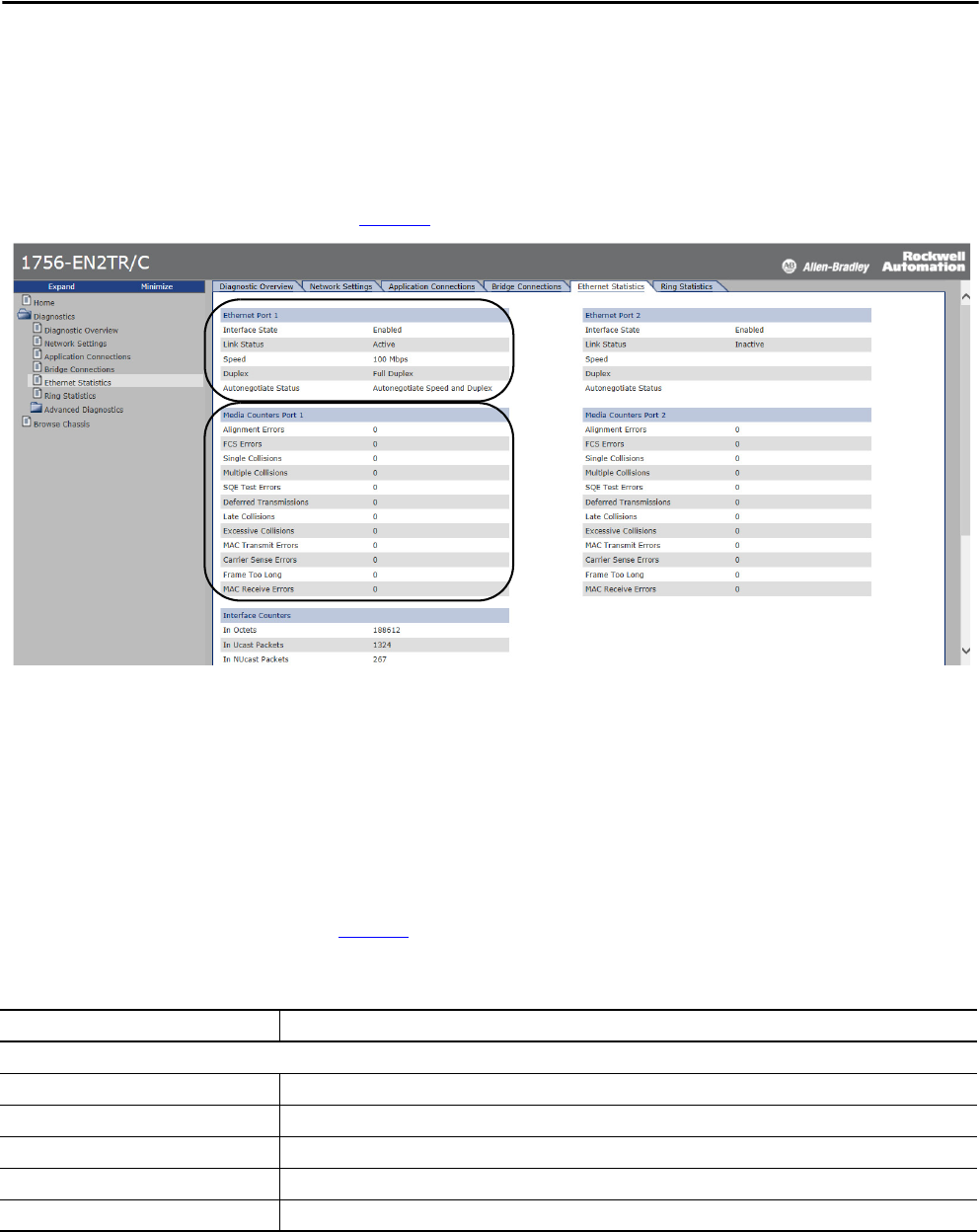Click the Minimize button in sidebar header
979x1232 pixels.
pos(157,286)
